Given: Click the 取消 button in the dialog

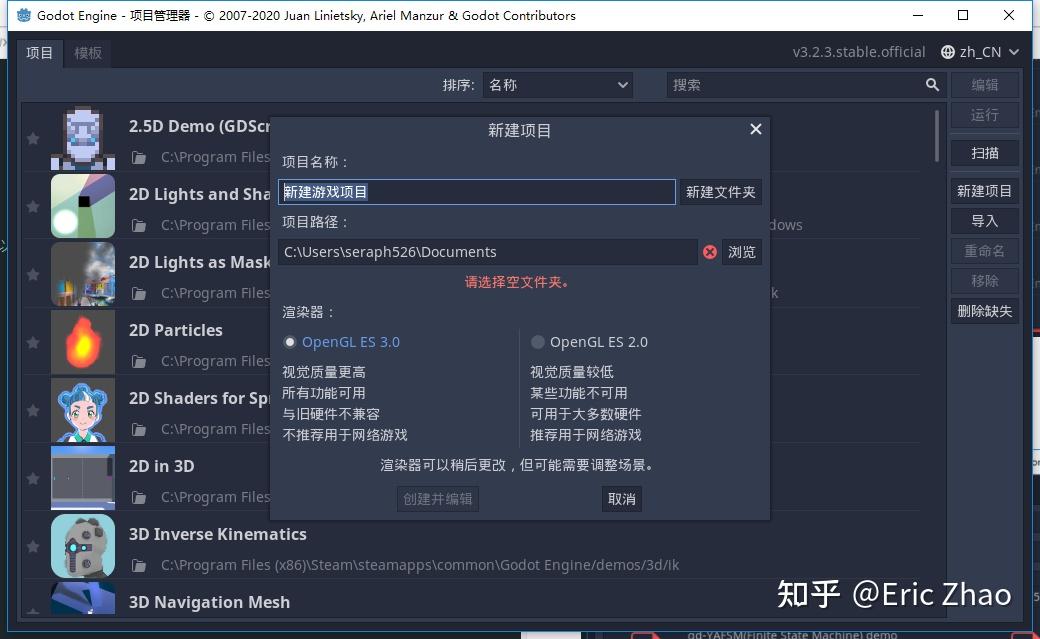Looking at the screenshot, I should (621, 498).
